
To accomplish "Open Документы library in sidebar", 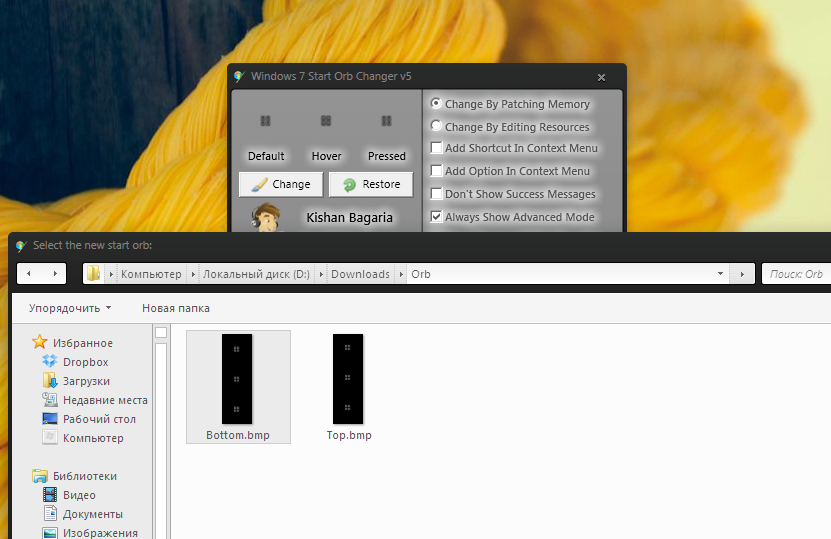I will point(93,514).
